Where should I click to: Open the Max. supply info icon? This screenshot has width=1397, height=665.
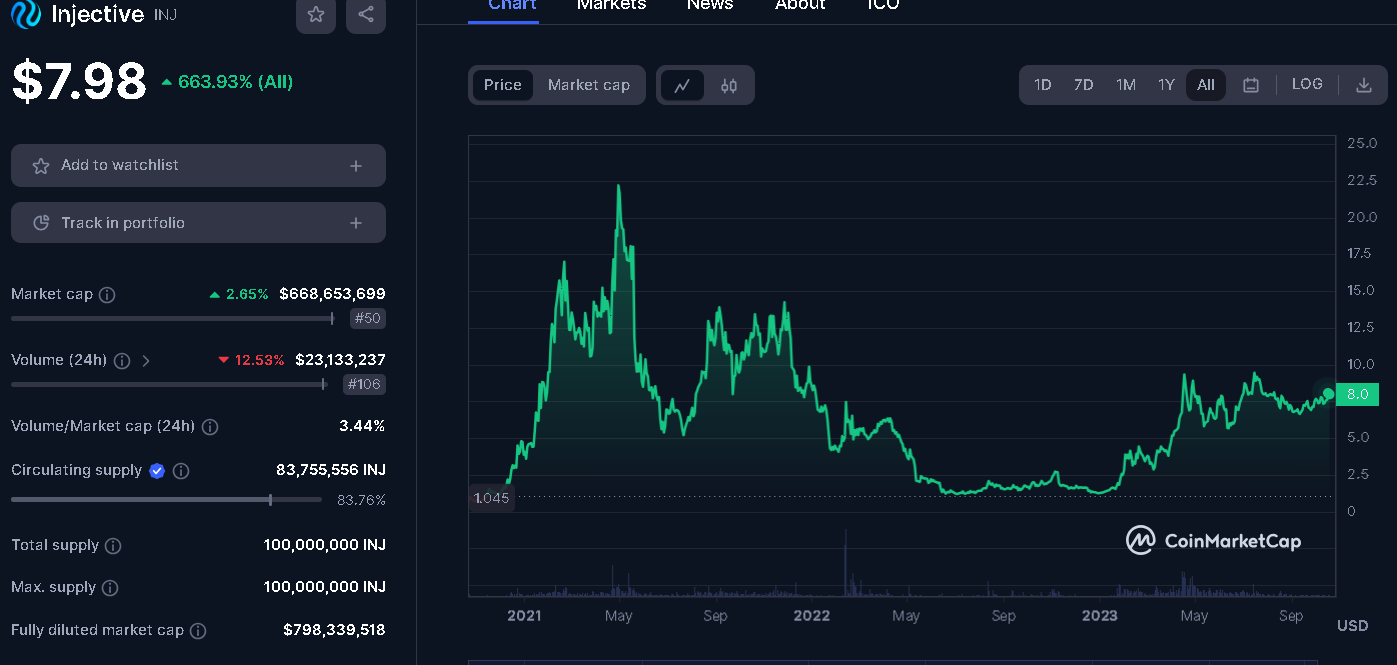click(110, 588)
